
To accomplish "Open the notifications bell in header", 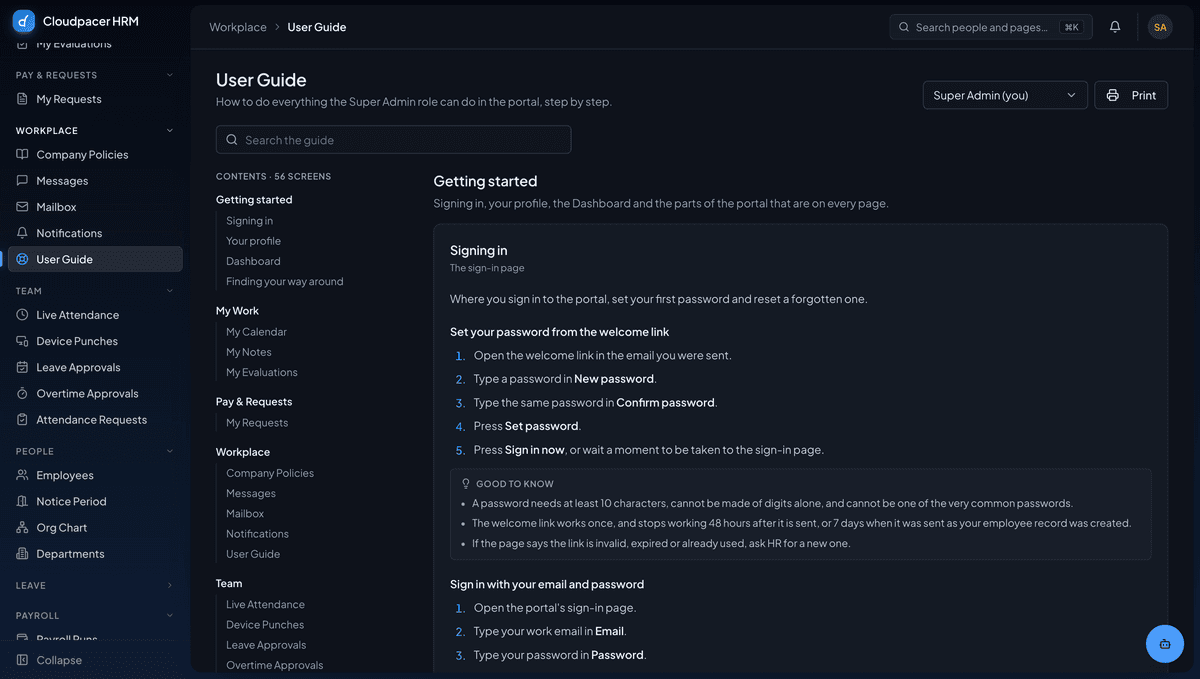I will (1115, 27).
